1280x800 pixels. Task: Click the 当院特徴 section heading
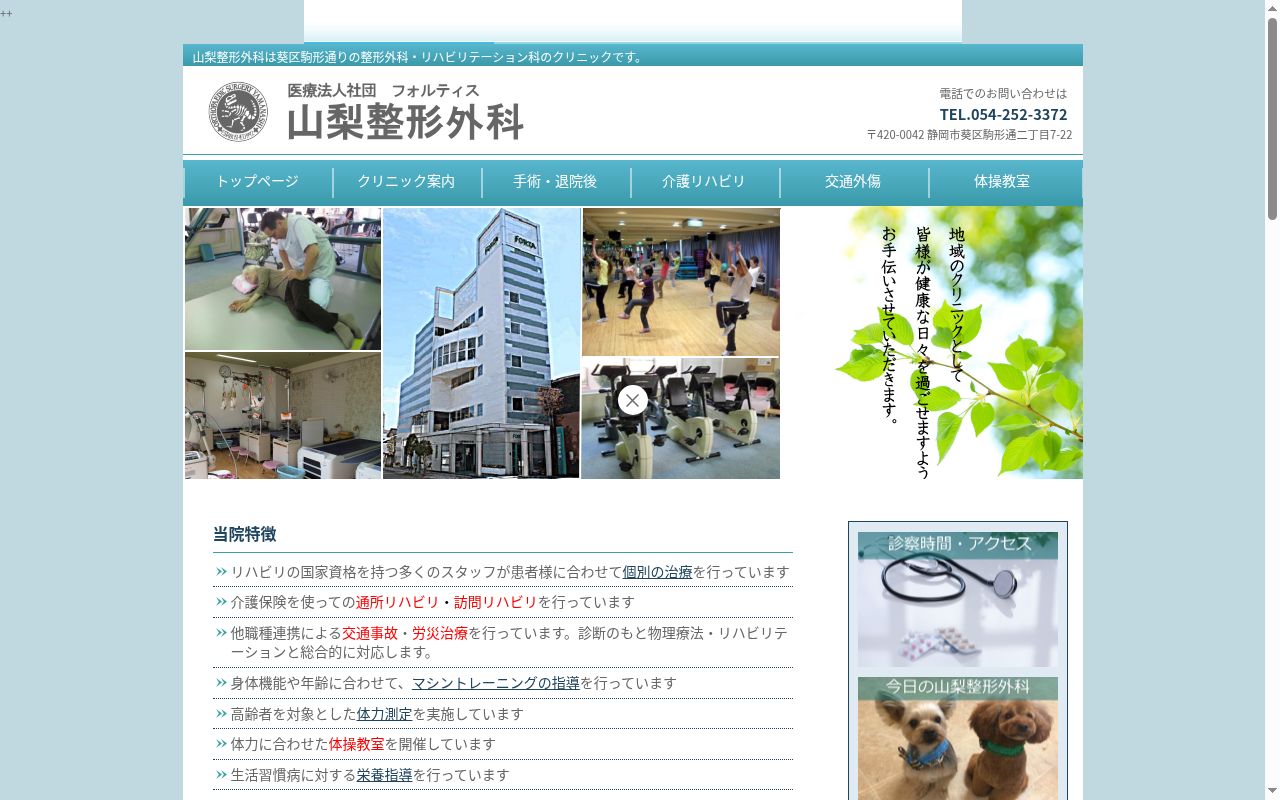click(x=244, y=534)
